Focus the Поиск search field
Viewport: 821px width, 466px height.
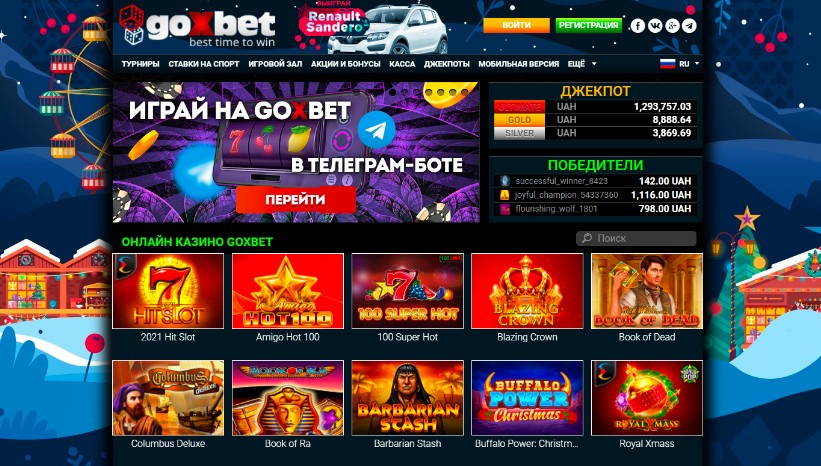click(636, 238)
